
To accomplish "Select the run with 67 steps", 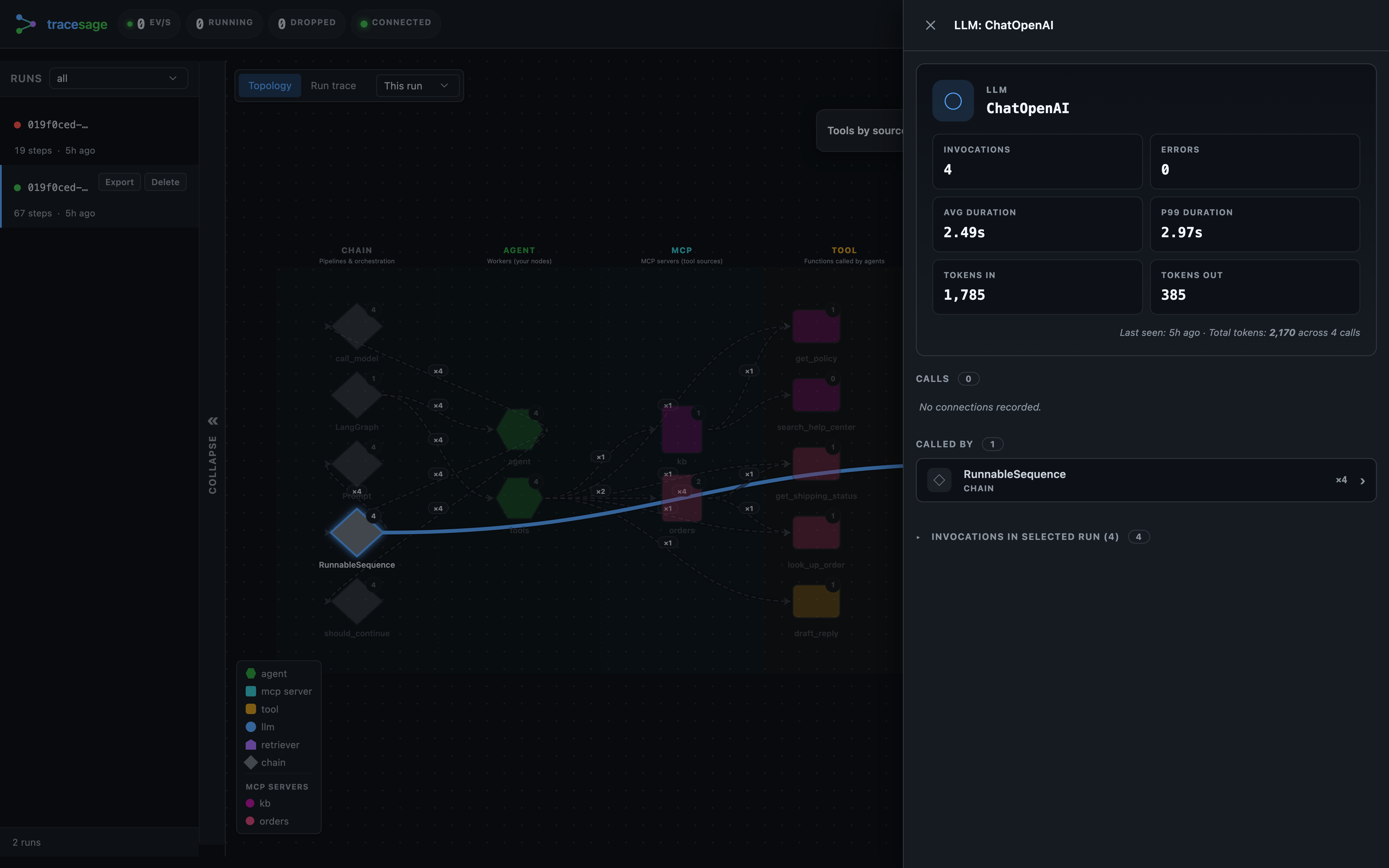I will pyautogui.click(x=99, y=196).
